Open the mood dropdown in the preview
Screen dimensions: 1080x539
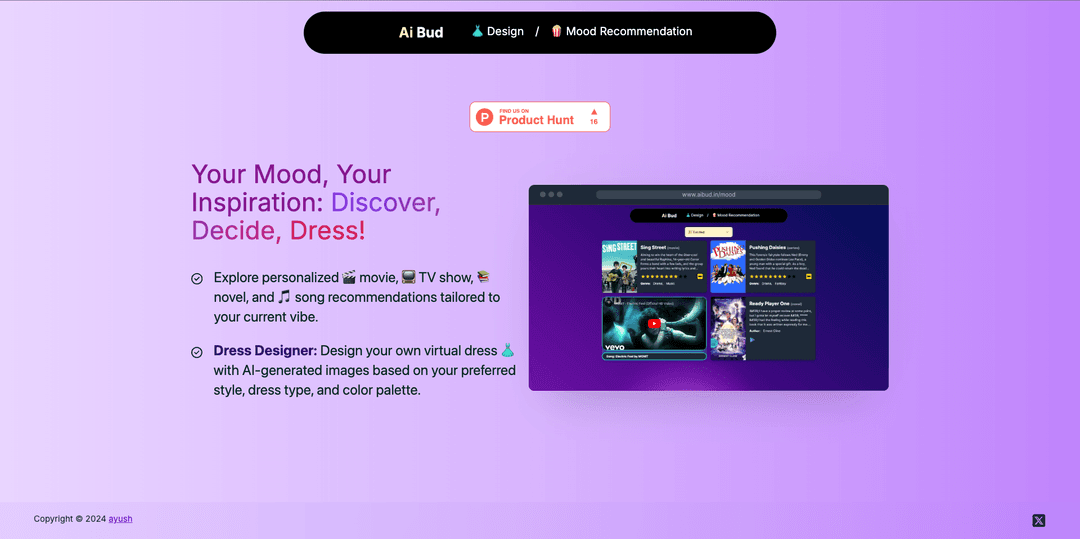tap(708, 231)
